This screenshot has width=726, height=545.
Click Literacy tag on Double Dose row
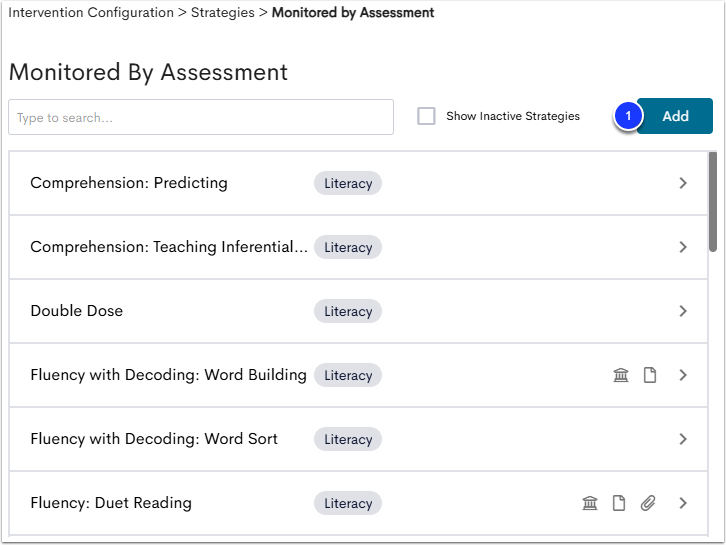(x=348, y=311)
